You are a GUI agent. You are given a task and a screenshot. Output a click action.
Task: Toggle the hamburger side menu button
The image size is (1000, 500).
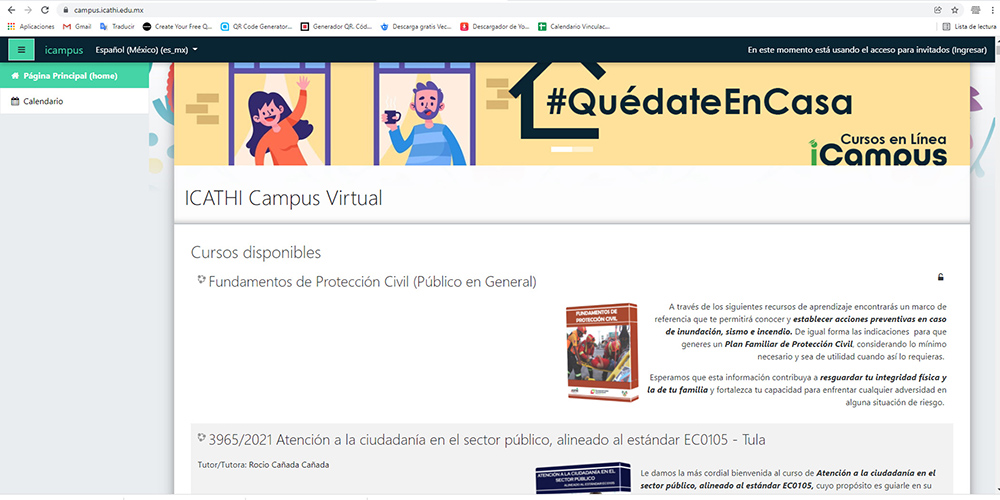20,49
